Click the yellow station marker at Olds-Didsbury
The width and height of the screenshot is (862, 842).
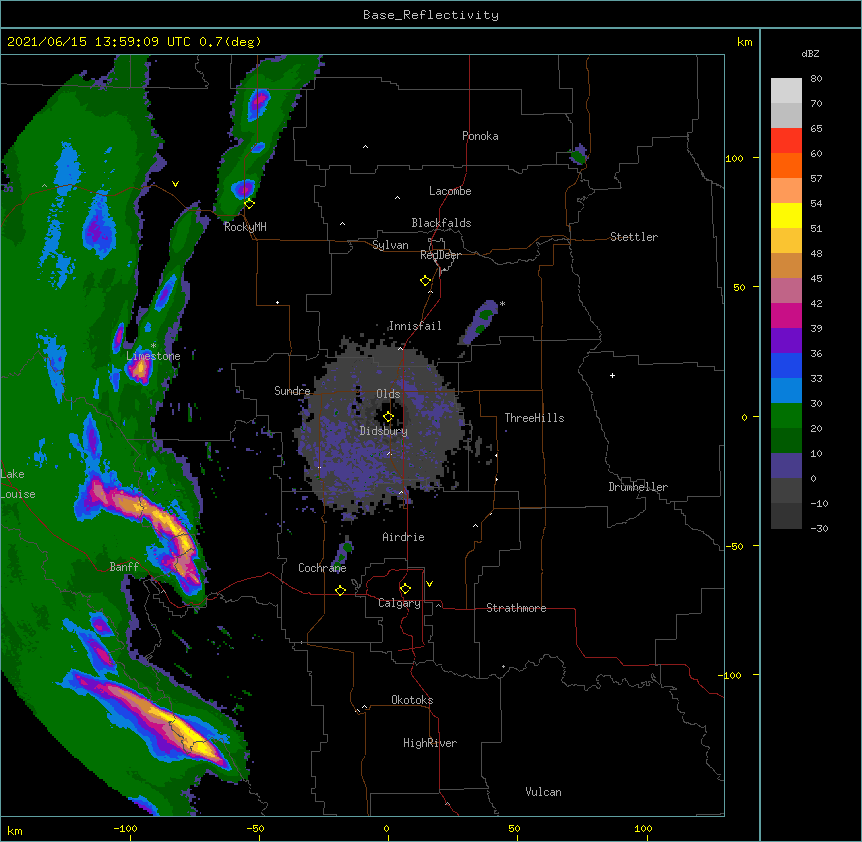[x=388, y=417]
